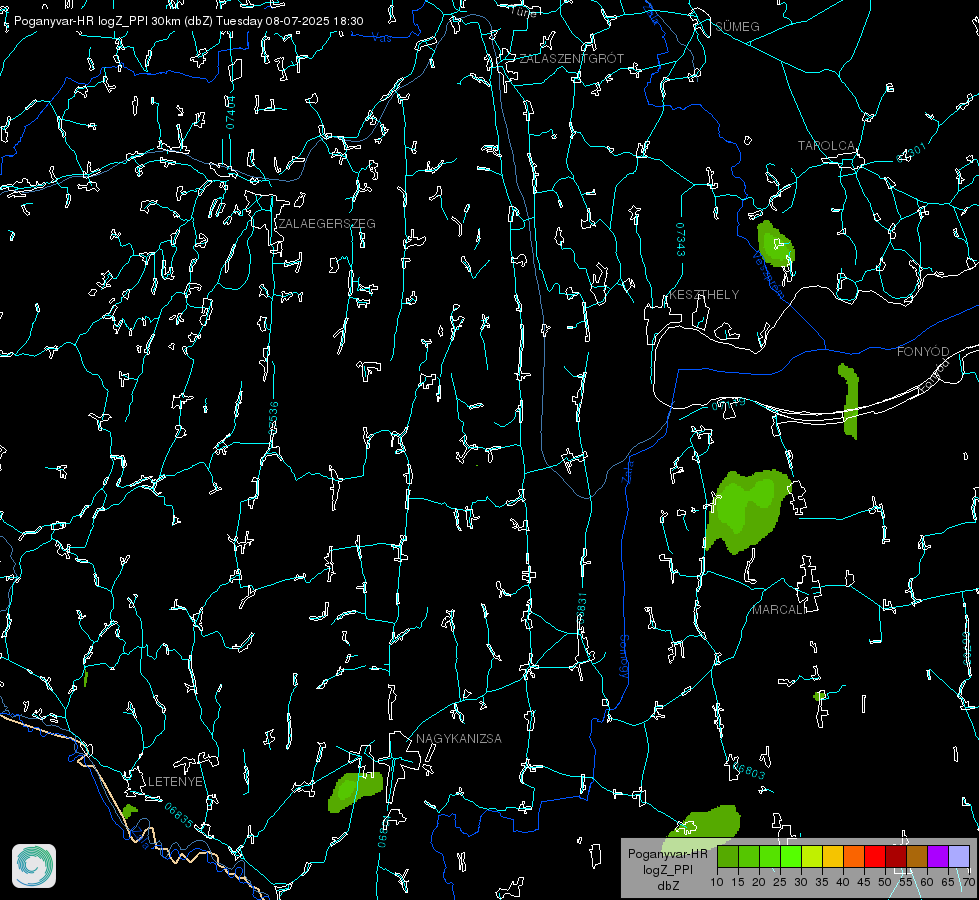The width and height of the screenshot is (979, 900).
Task: Select the 10-15 dBZ dark green legend swatch
Action: pyautogui.click(x=728, y=856)
